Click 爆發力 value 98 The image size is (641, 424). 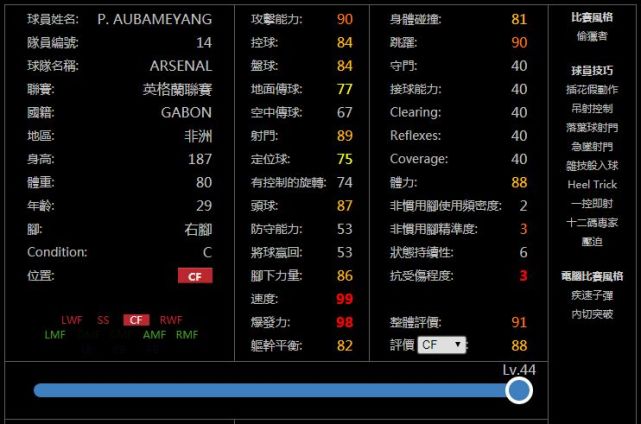point(345,322)
